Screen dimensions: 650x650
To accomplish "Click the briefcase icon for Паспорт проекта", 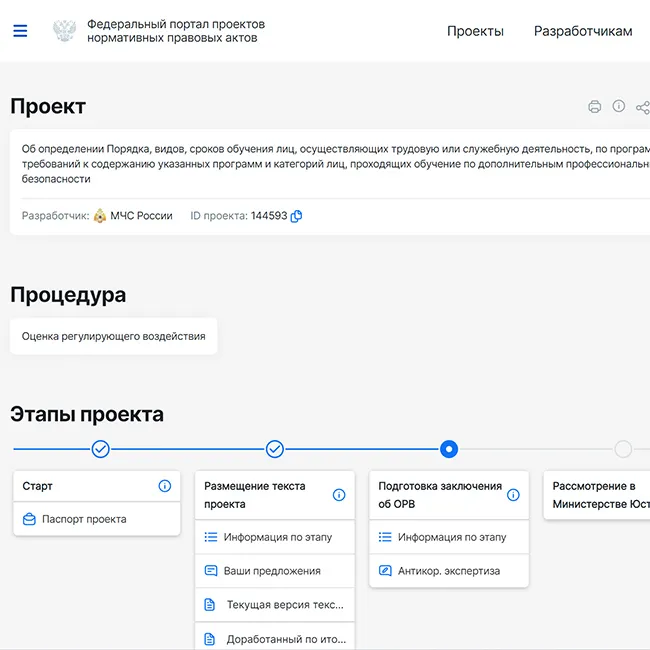I will 29,519.
